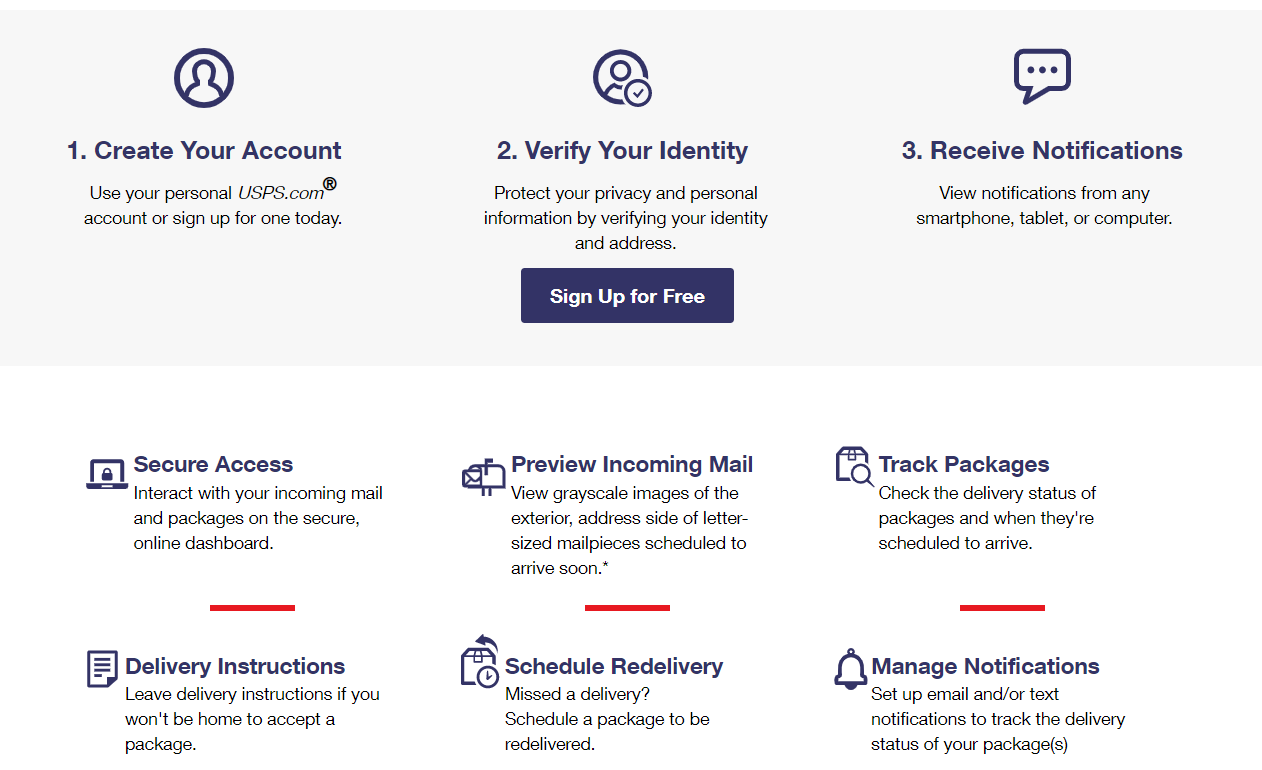Click the Preview Incoming Mail heading
The image size is (1262, 770).
[x=631, y=464]
